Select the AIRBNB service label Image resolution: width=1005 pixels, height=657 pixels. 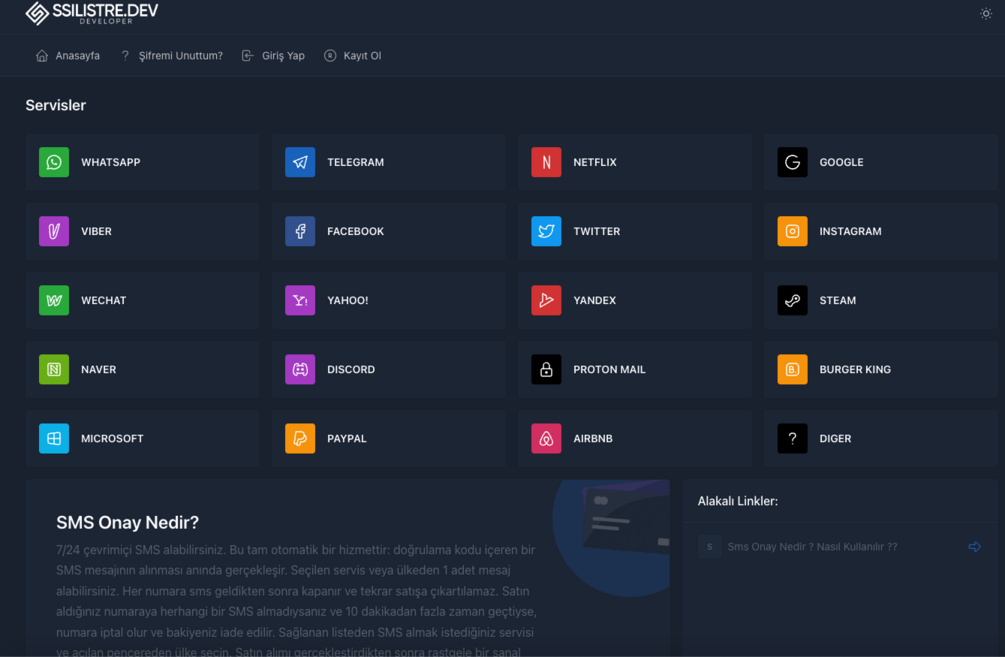click(593, 440)
